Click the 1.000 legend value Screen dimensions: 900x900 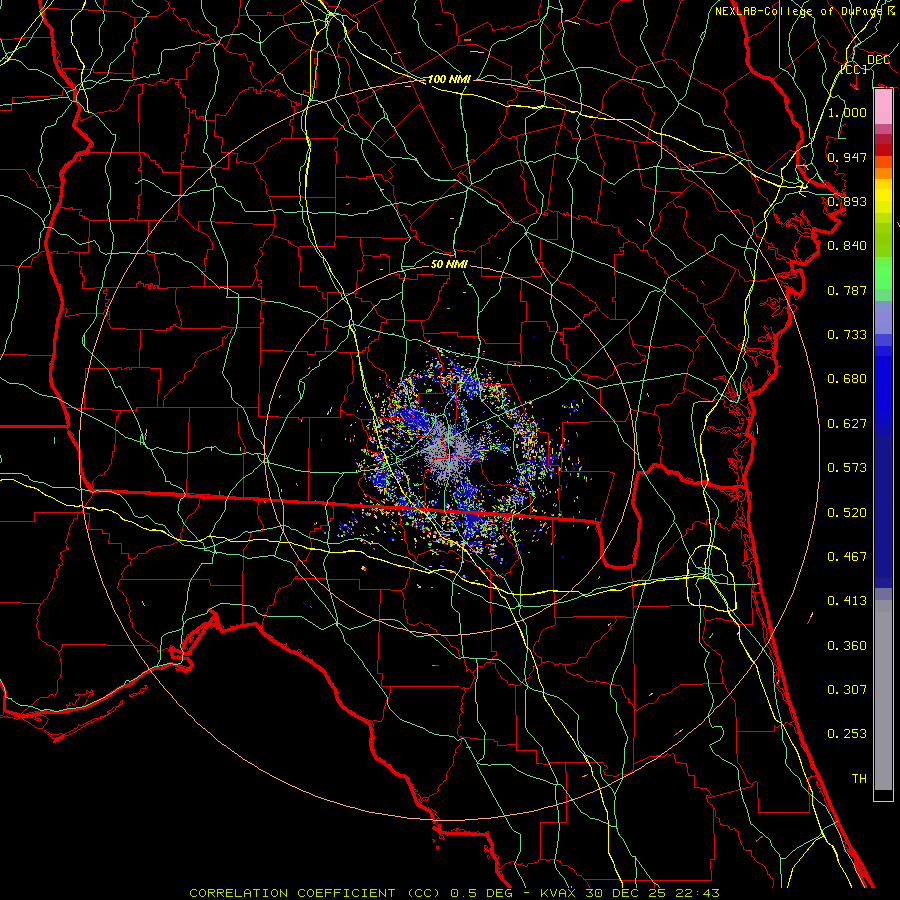pos(847,112)
